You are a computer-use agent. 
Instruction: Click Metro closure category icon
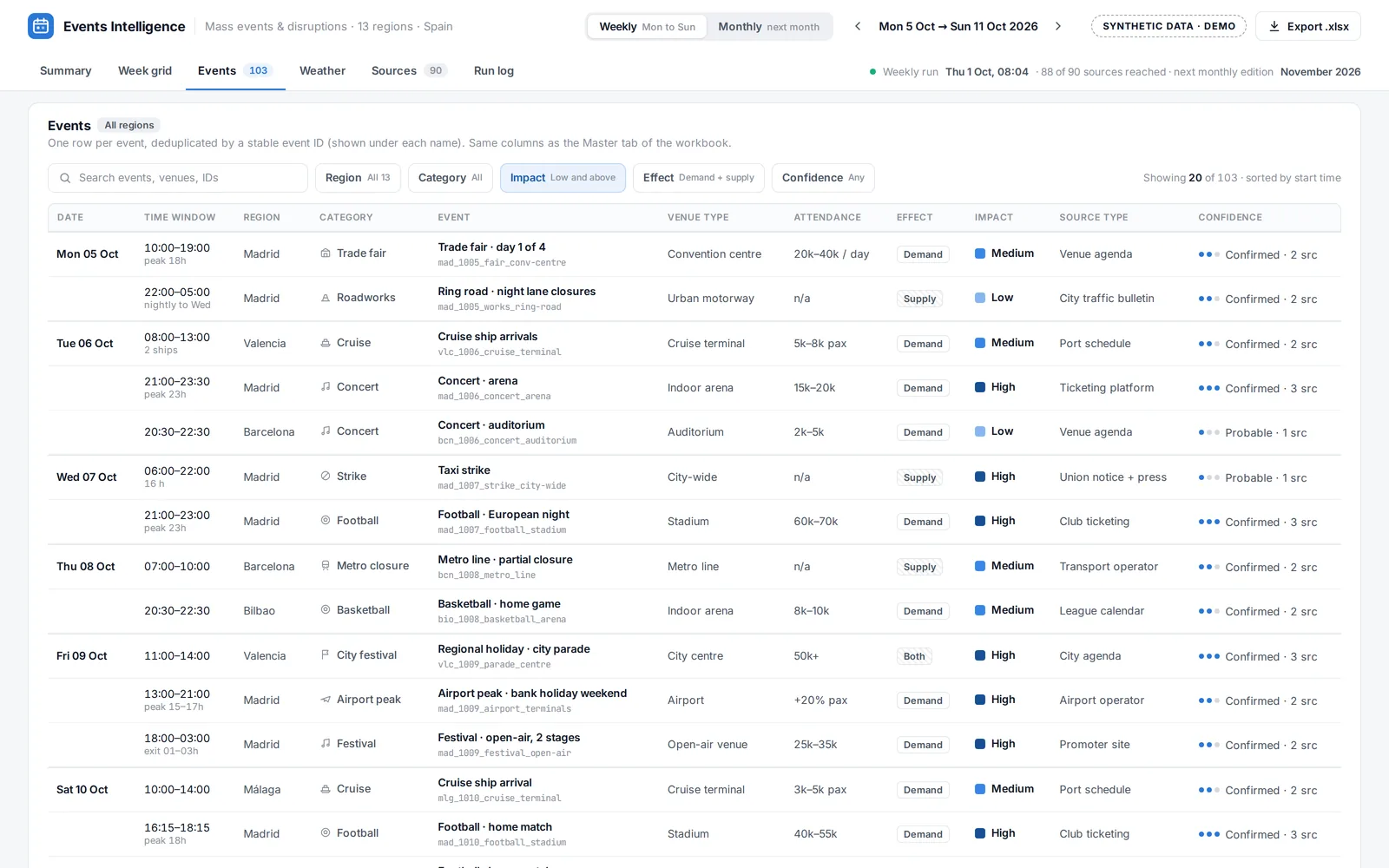pos(326,566)
